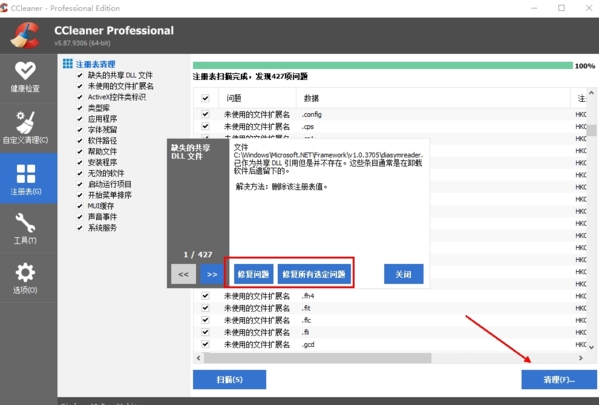
Task: Close the dialog with 关闭 button
Action: click(403, 274)
